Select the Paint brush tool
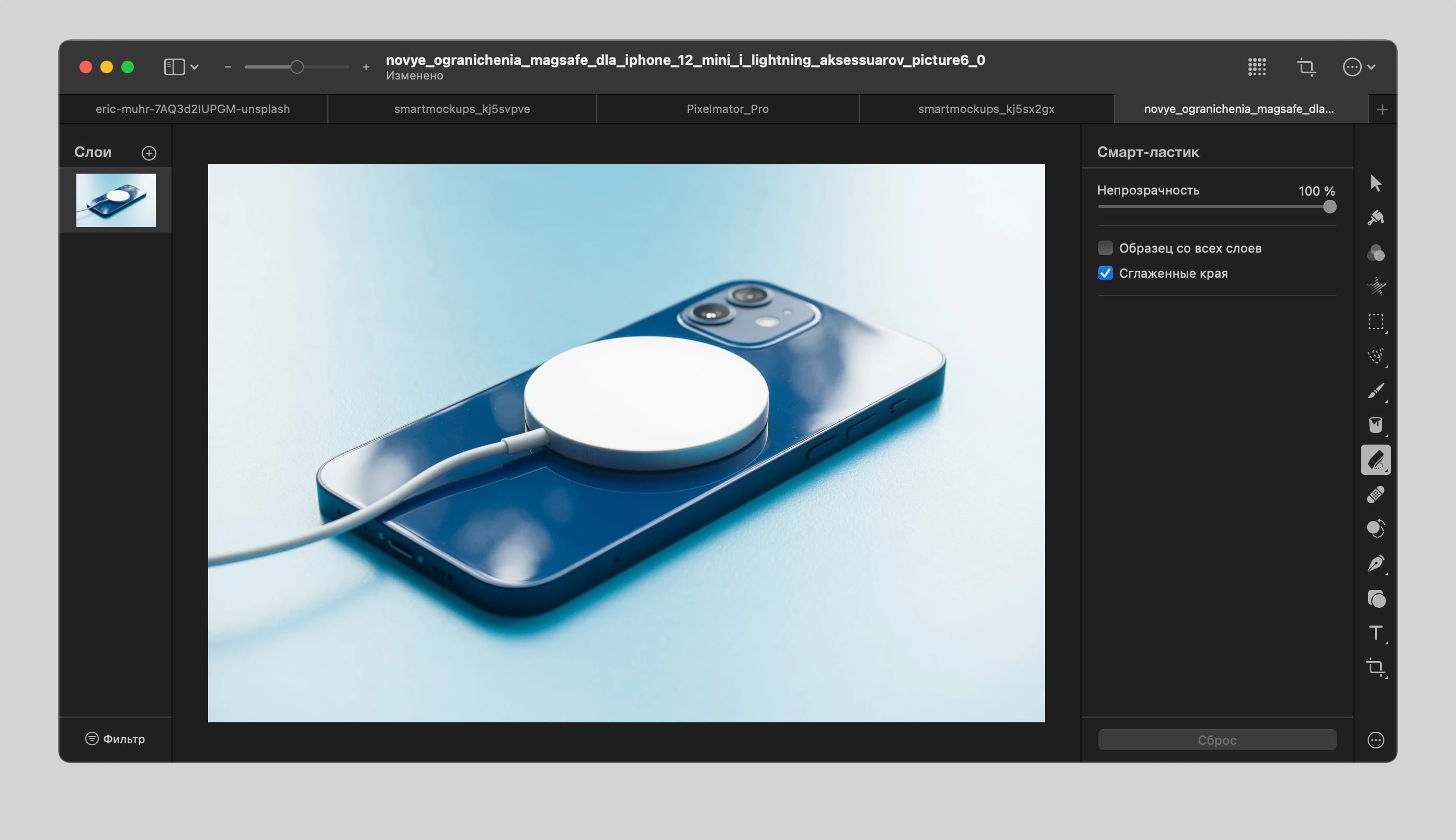Screen dimensions: 1456x840 tap(1376, 391)
